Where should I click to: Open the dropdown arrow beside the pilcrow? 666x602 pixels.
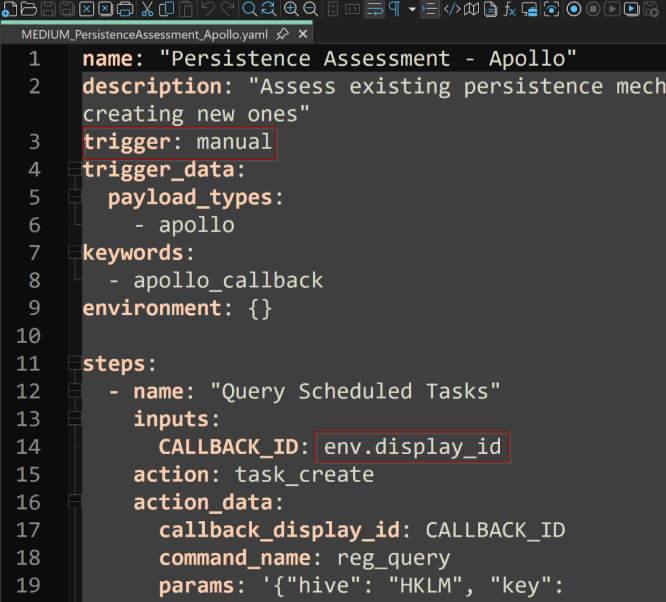(412, 9)
